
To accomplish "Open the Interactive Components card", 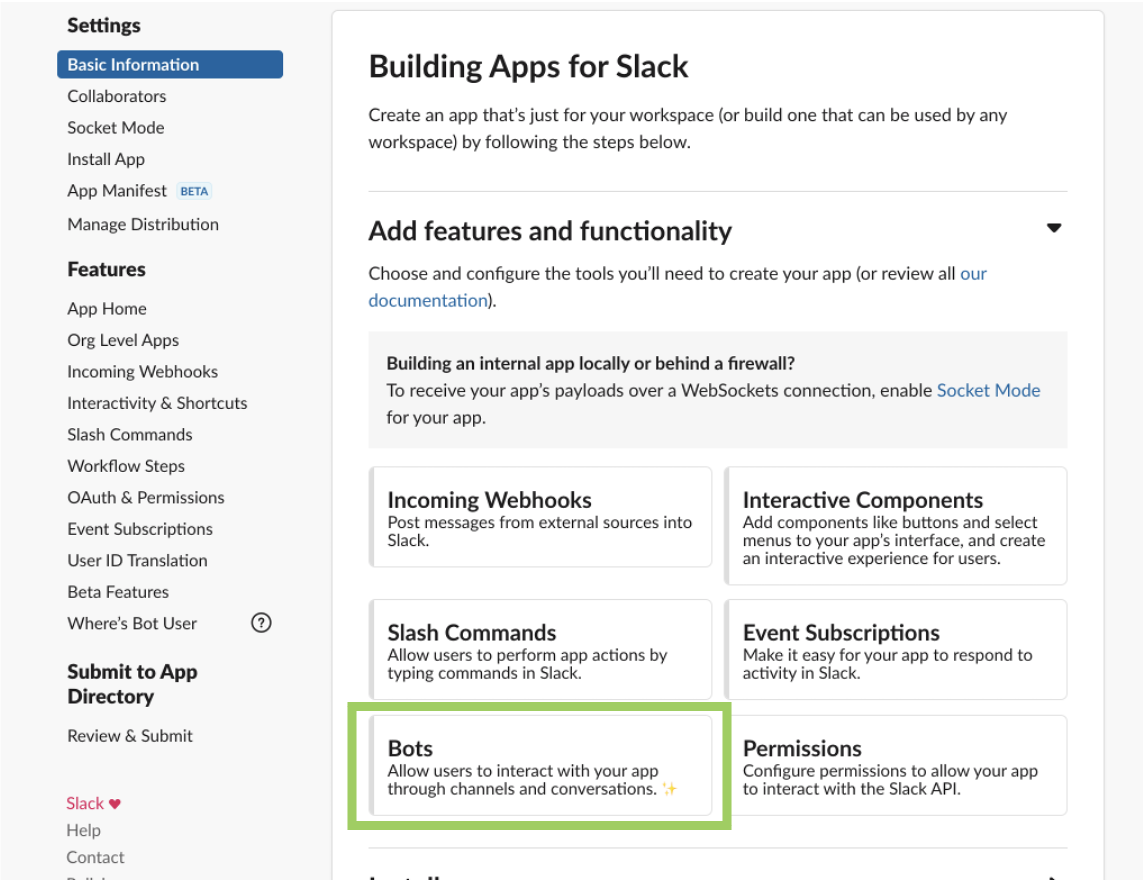I will coord(895,526).
